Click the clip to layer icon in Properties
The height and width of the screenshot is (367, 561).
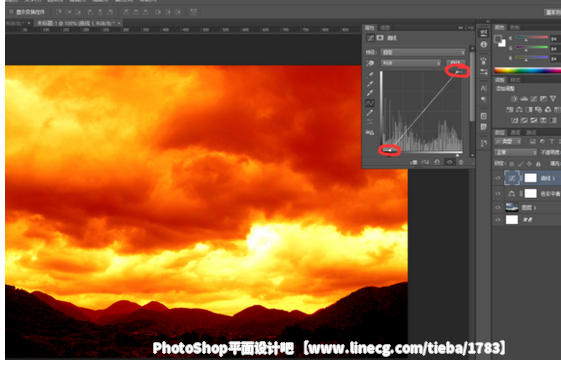[414, 162]
